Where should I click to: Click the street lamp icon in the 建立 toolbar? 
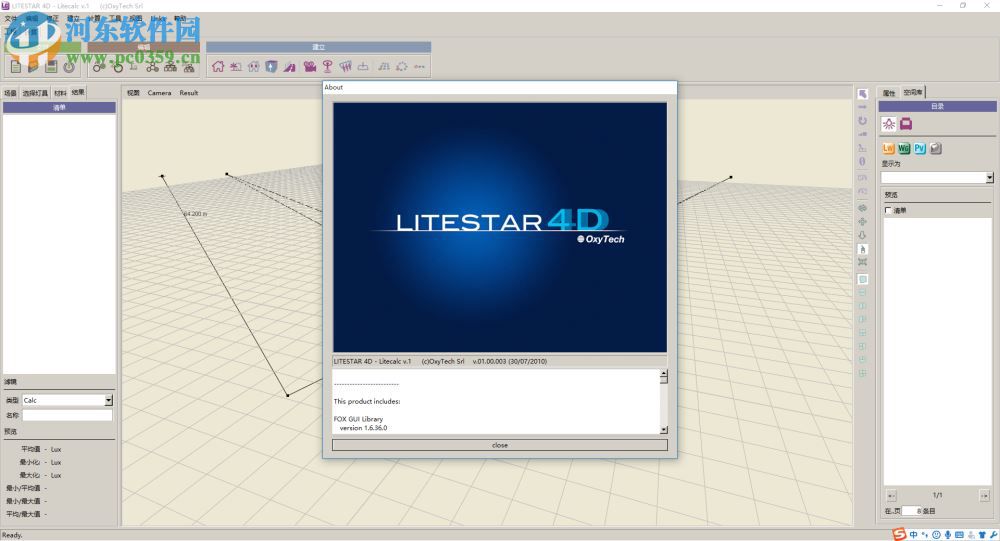pyautogui.click(x=327, y=66)
